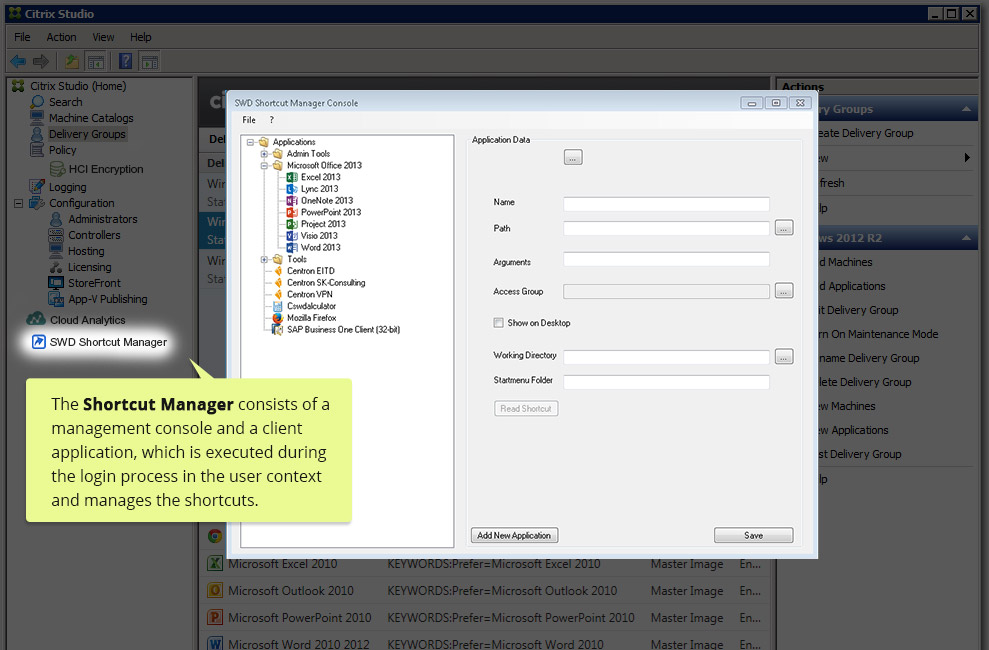Select Centron SK-Consulting in the Applications tree
989x650 pixels.
tap(326, 282)
